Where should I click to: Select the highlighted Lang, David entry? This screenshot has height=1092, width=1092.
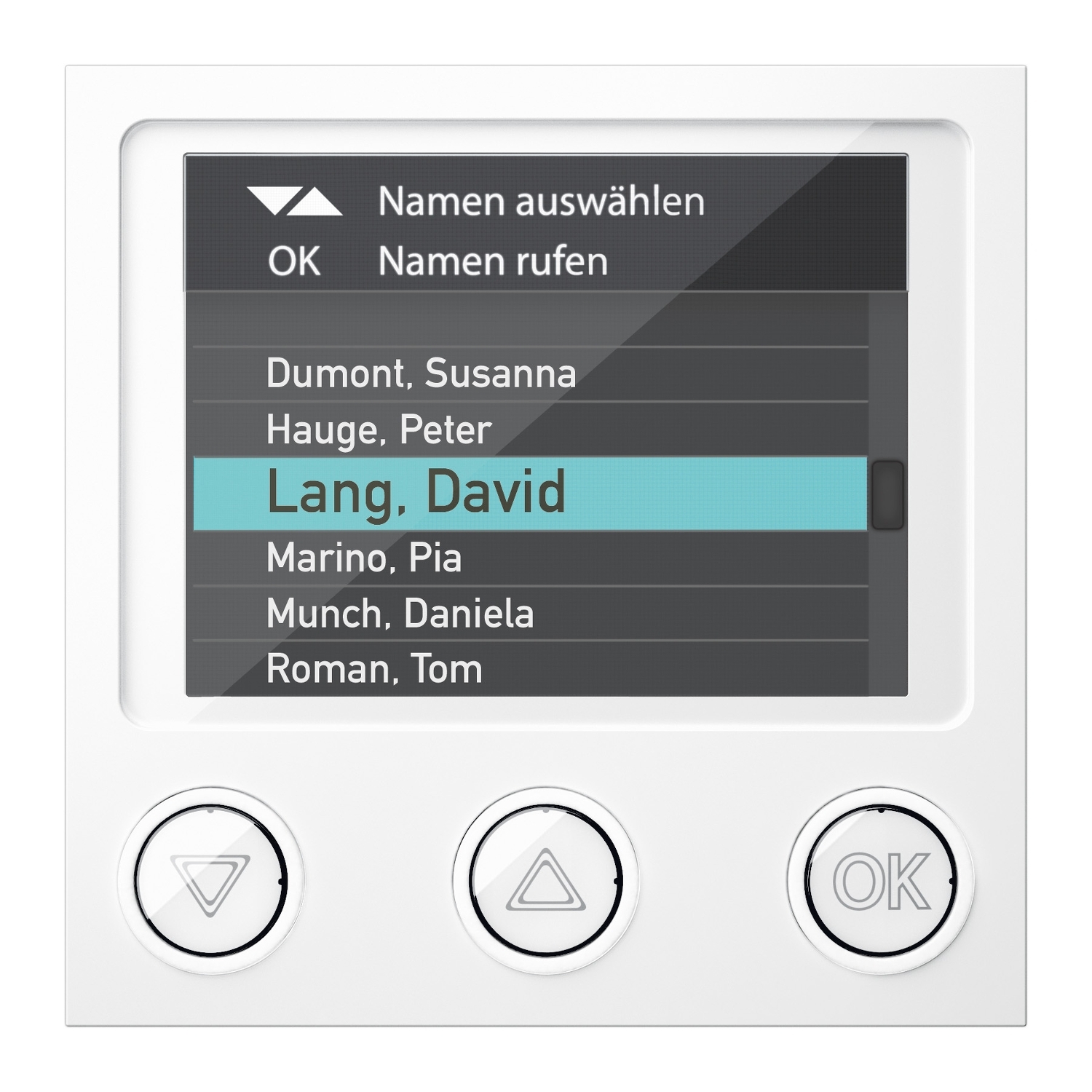(x=530, y=494)
